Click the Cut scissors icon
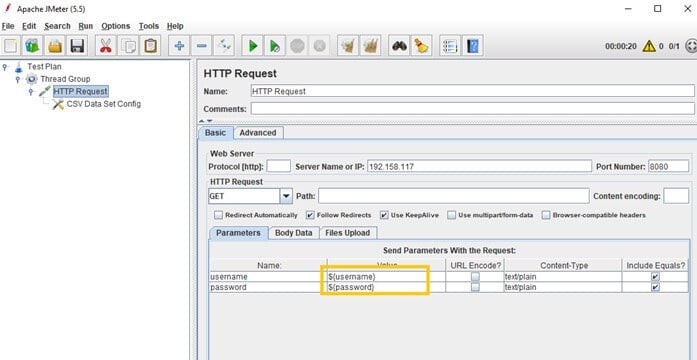This screenshot has width=697, height=360. [106, 46]
